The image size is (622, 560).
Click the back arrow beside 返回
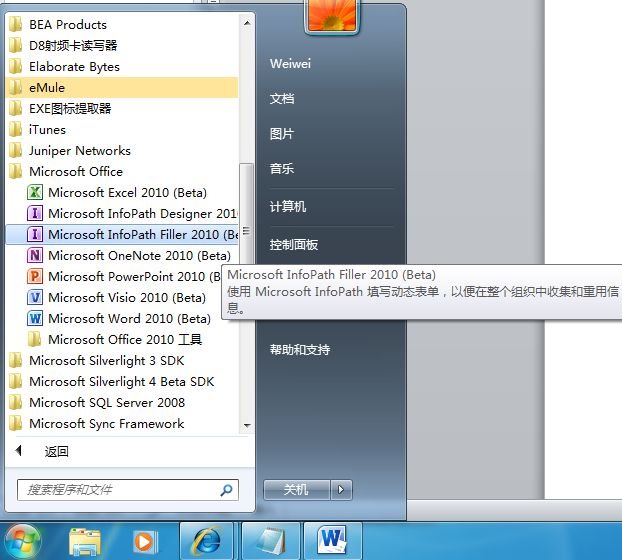click(x=18, y=451)
